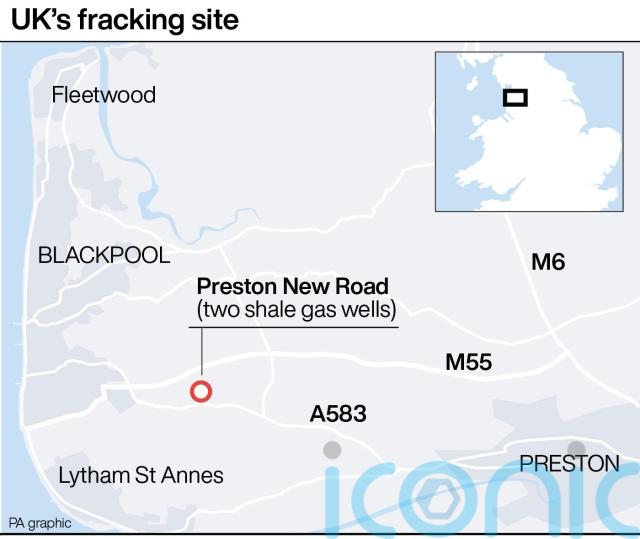Click the black rectangle on the inset map
Screen dimensions: 640x539
(515, 98)
